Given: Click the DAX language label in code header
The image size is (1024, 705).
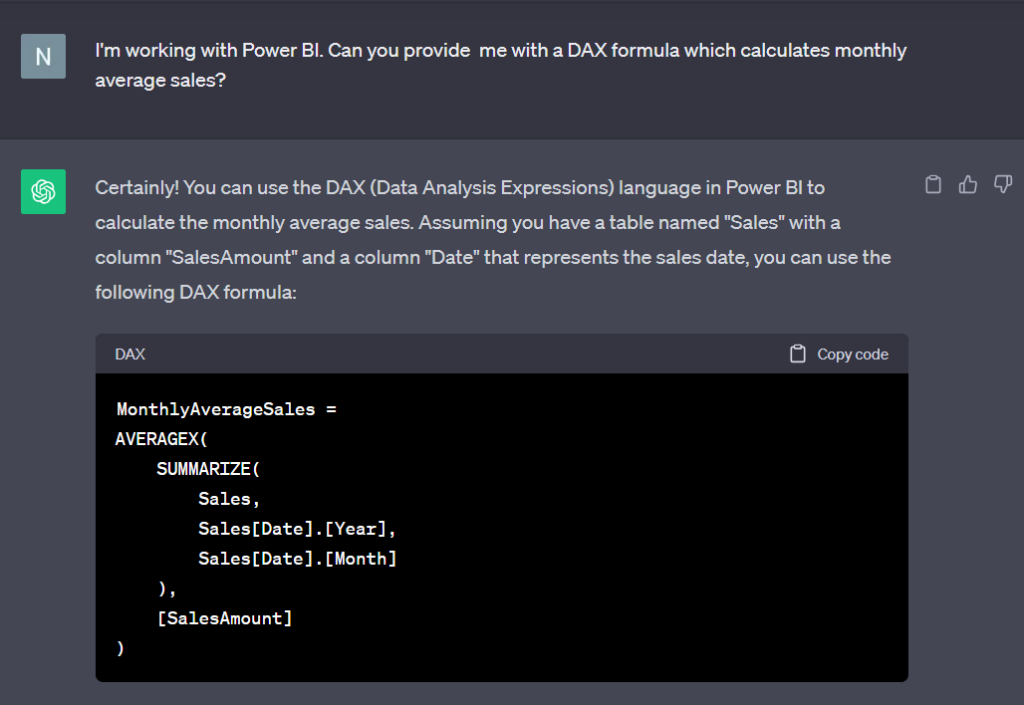Looking at the screenshot, I should [130, 354].
